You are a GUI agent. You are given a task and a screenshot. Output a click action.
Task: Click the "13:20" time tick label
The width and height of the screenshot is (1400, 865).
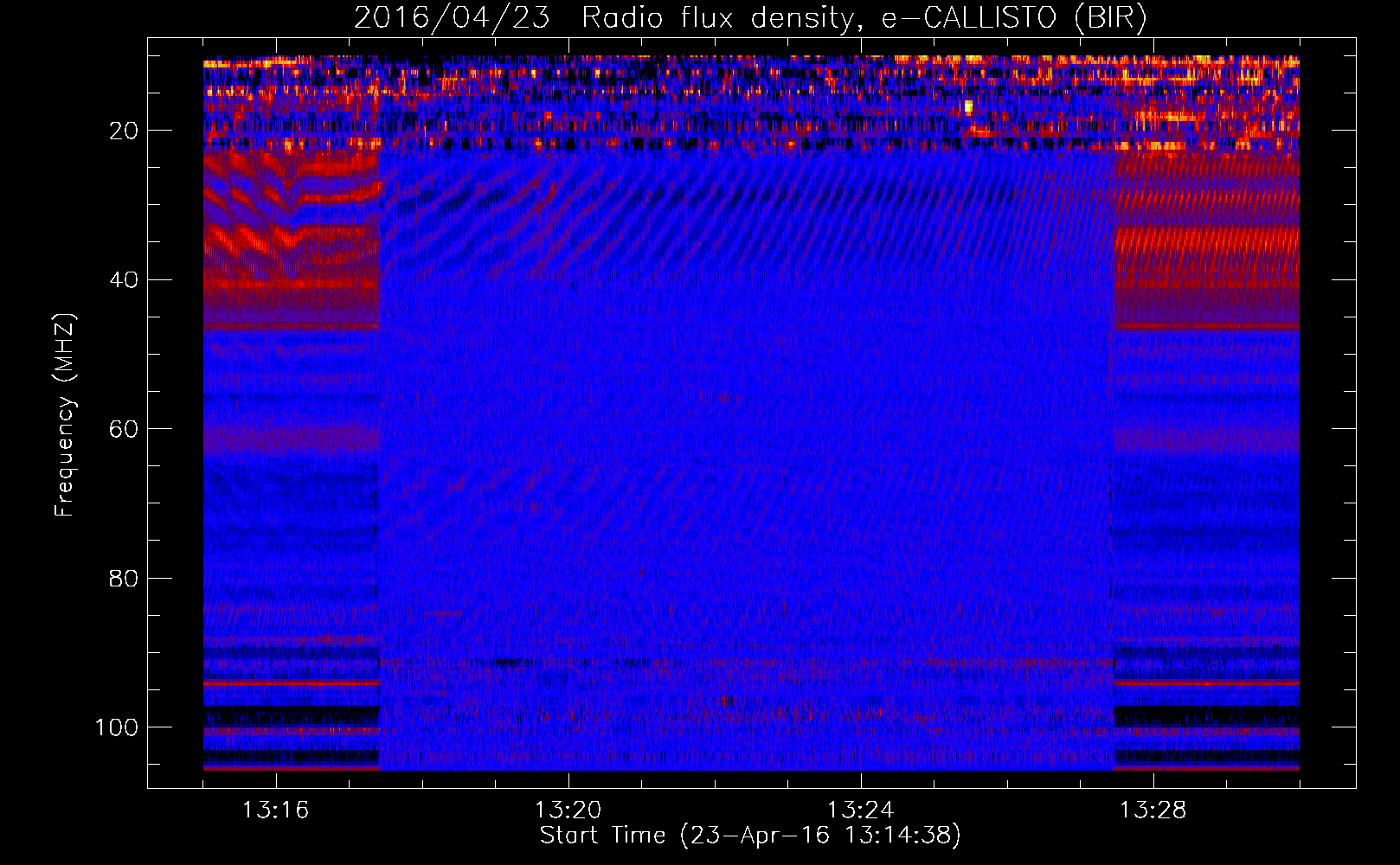tap(568, 811)
